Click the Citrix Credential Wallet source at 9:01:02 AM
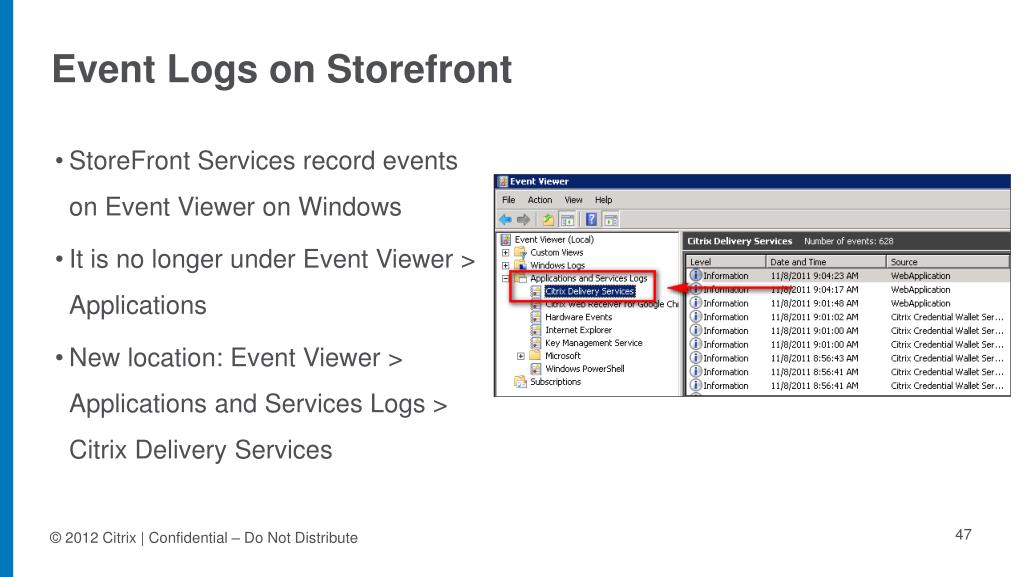This screenshot has width=1023, height=577. [947, 317]
